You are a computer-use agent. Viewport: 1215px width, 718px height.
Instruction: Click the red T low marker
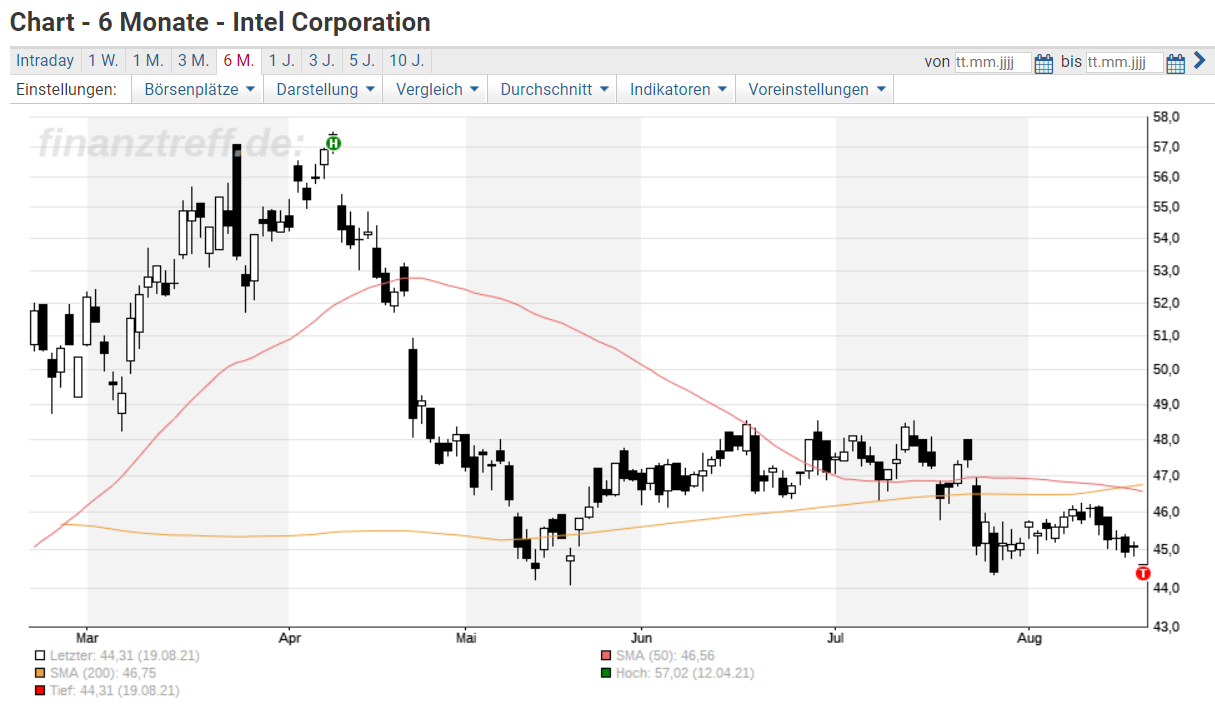tap(1144, 574)
